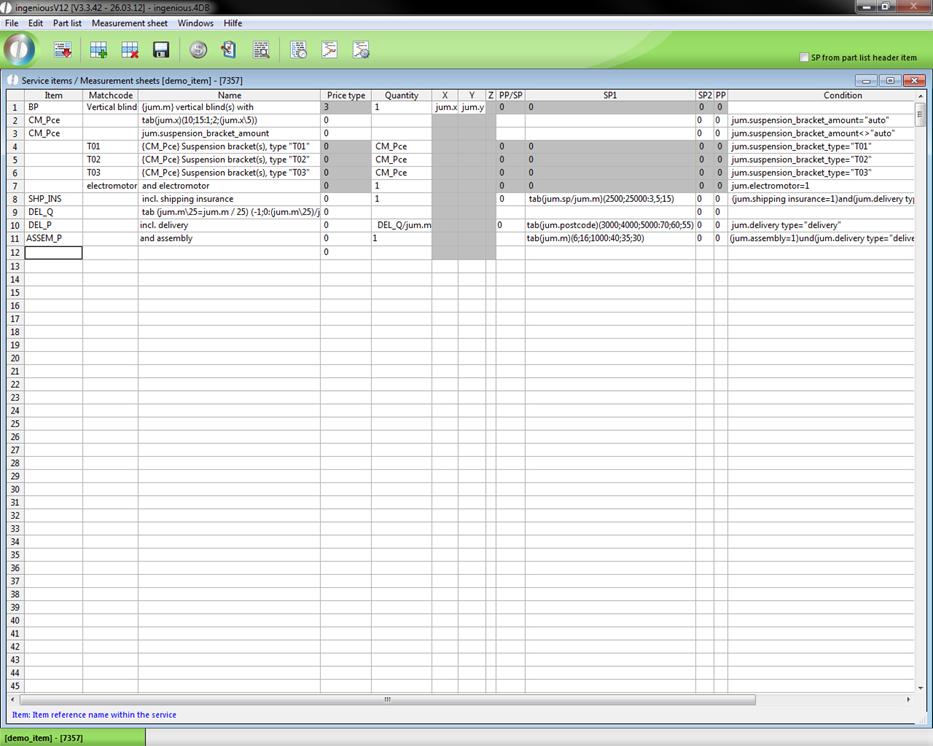Open the Part list menu
Screen dimensions: 933x746
click(x=67, y=23)
